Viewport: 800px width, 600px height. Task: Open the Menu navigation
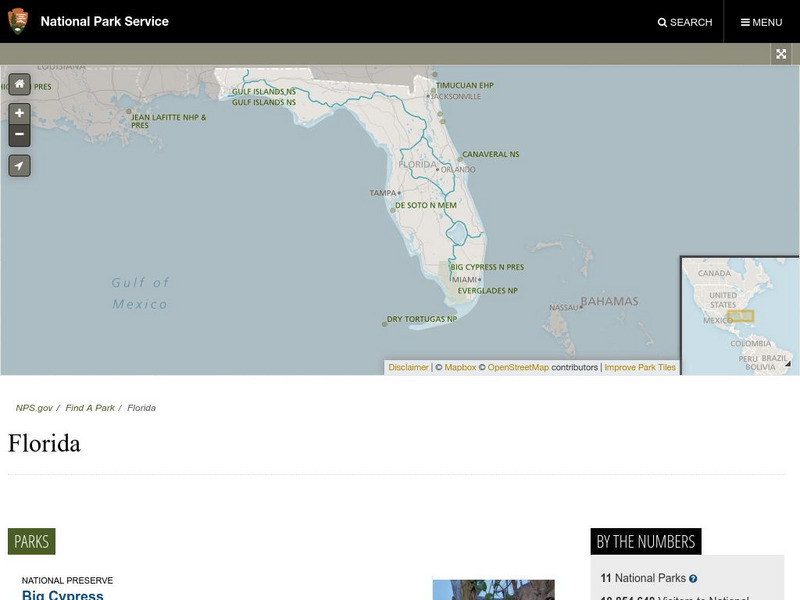[x=761, y=22]
